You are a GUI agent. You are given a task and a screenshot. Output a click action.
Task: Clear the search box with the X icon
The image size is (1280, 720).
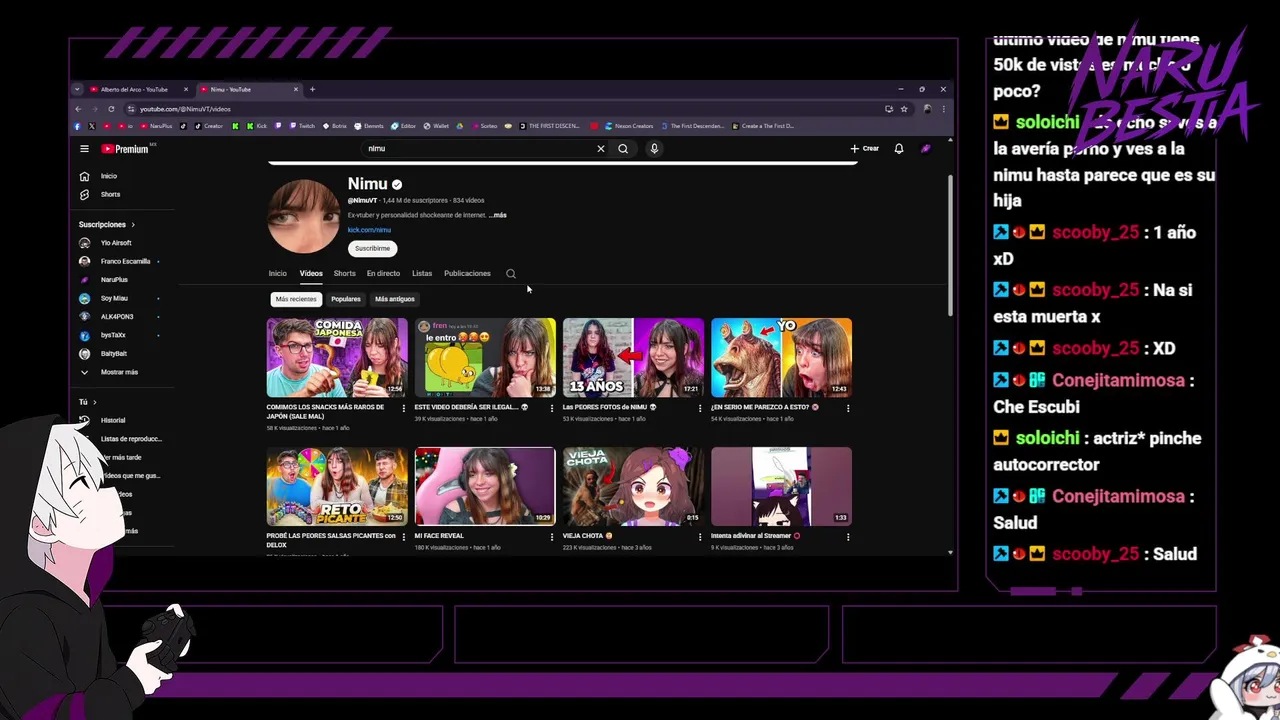[x=601, y=149]
